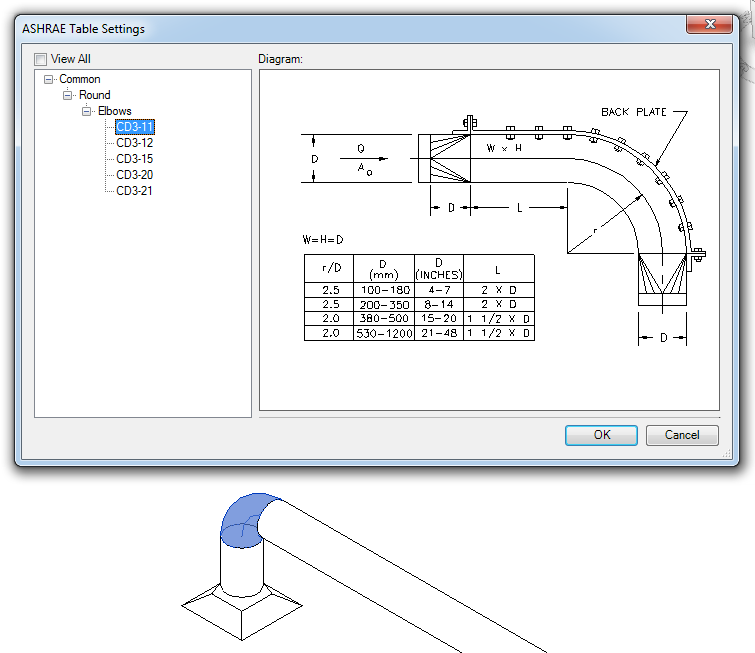Click the BACK PLATE label in diagram
The width and height of the screenshot is (755, 653).
(634, 112)
